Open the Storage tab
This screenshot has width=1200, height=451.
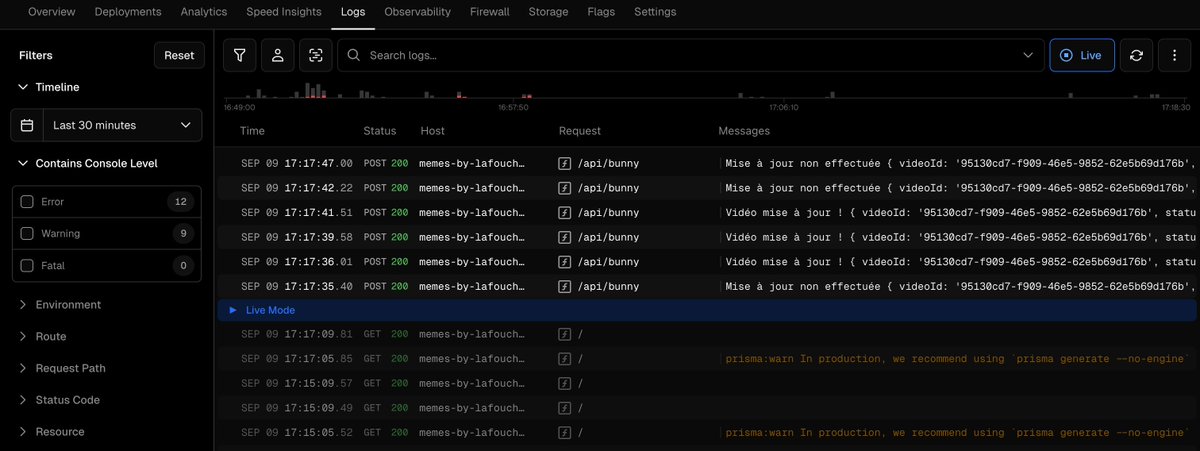coord(549,12)
